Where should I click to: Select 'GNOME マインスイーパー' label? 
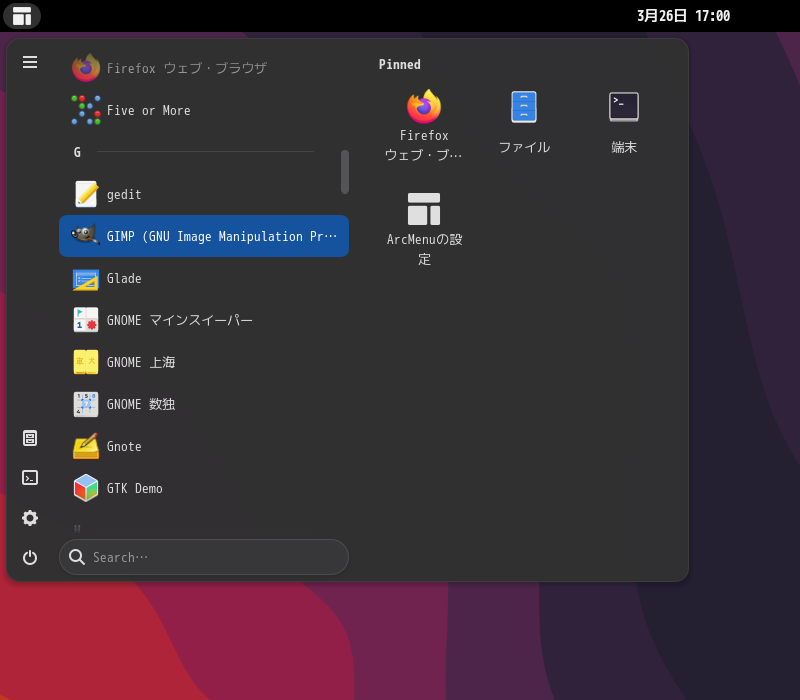(180, 320)
